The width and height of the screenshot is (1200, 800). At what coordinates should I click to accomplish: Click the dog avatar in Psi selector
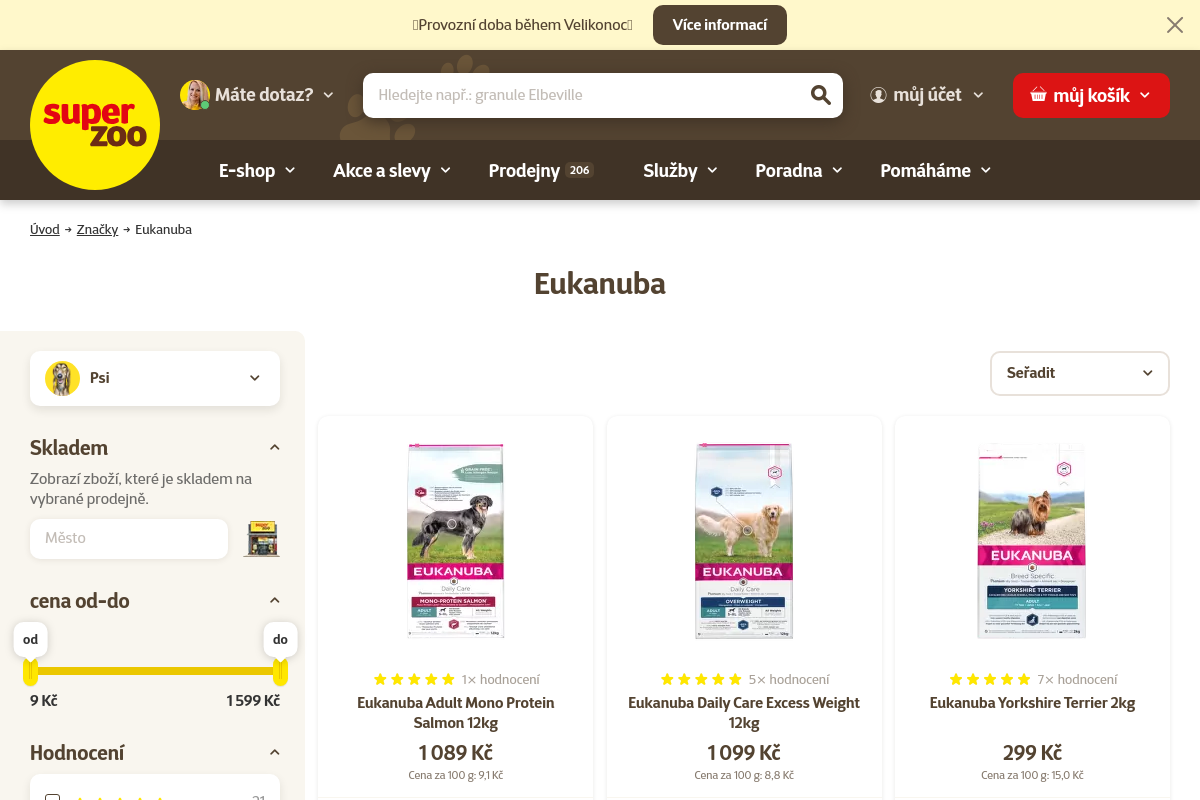click(62, 378)
